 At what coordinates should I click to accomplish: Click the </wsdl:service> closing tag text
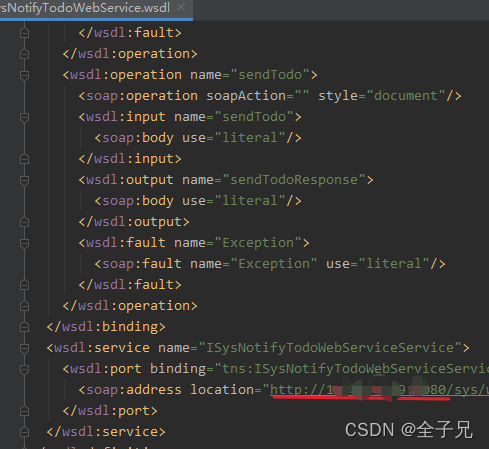[106, 432]
